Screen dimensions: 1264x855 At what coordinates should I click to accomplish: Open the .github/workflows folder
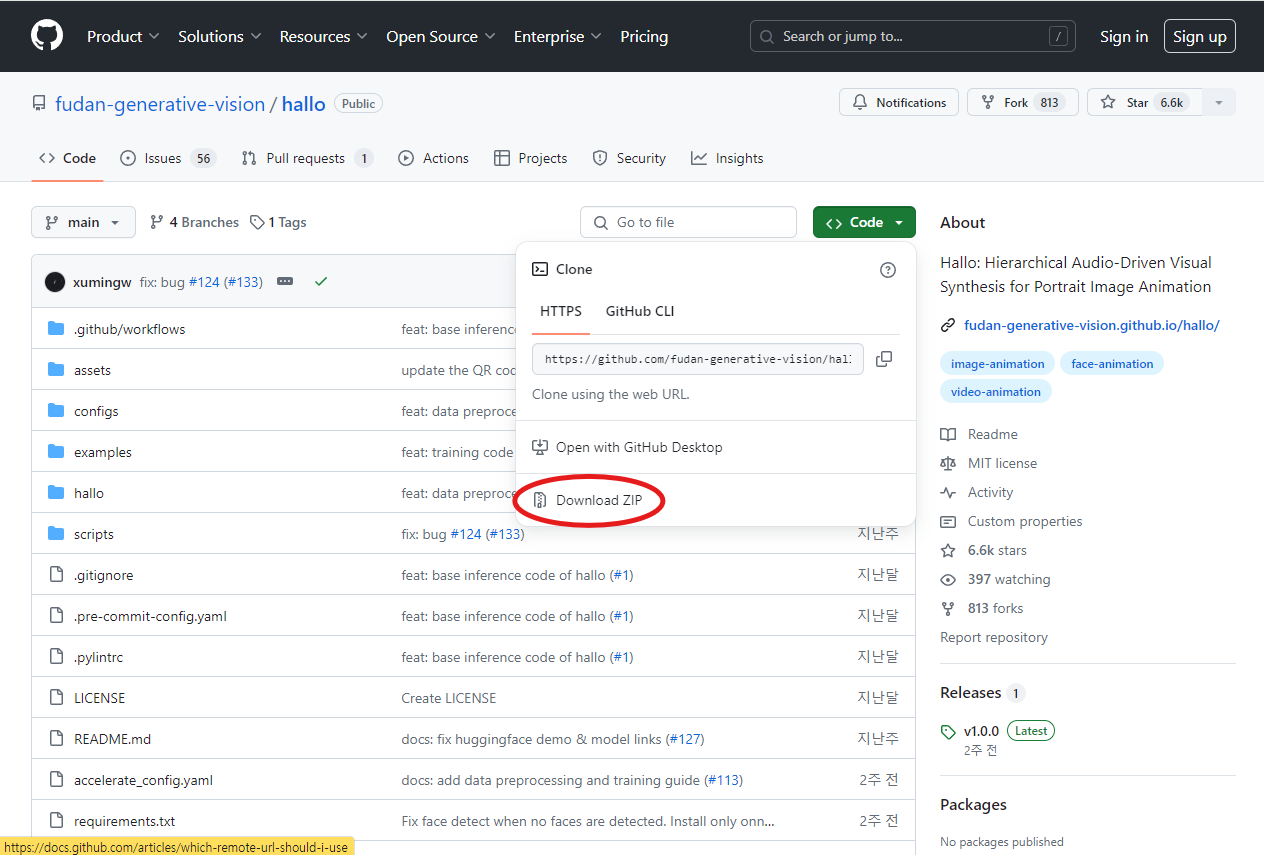pyautogui.click(x=129, y=329)
